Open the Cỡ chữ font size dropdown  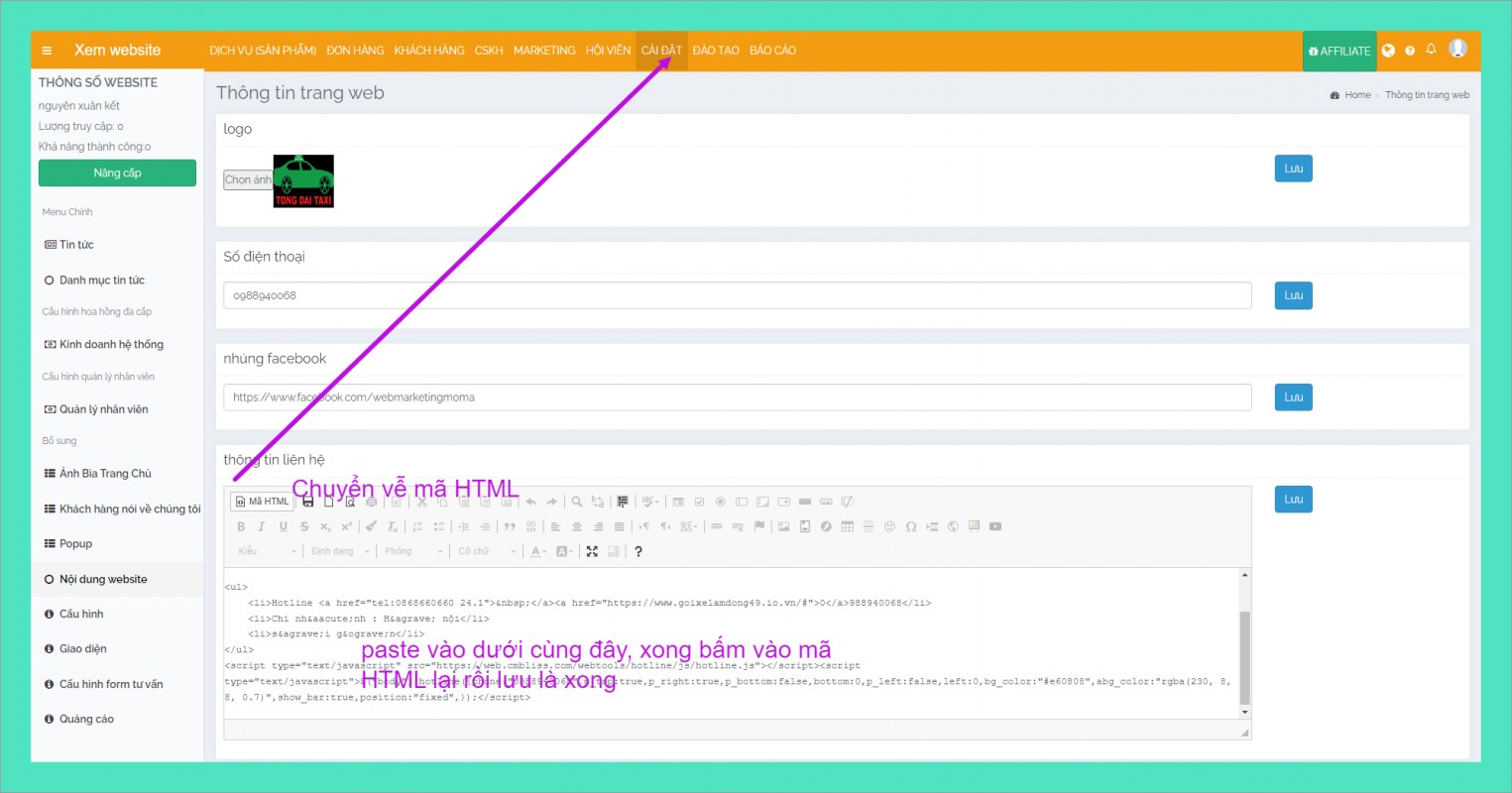click(x=486, y=551)
